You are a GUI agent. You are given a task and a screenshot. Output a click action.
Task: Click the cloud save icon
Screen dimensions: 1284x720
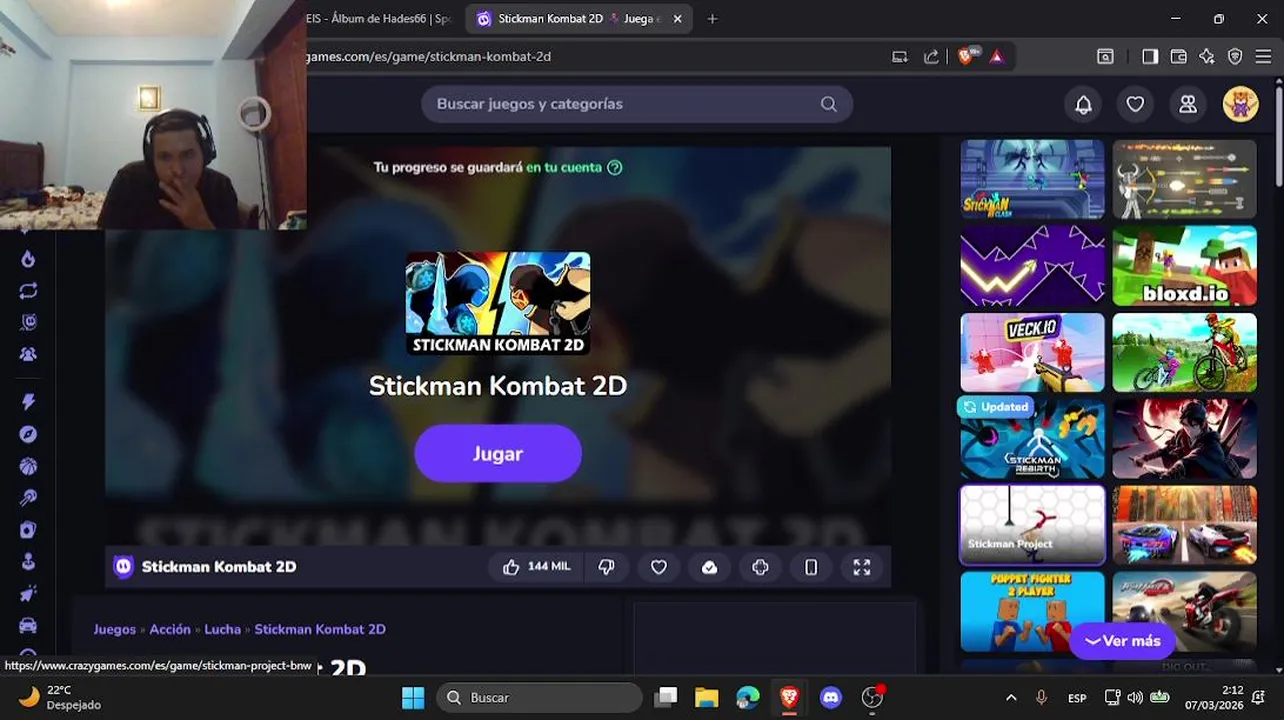tap(709, 567)
